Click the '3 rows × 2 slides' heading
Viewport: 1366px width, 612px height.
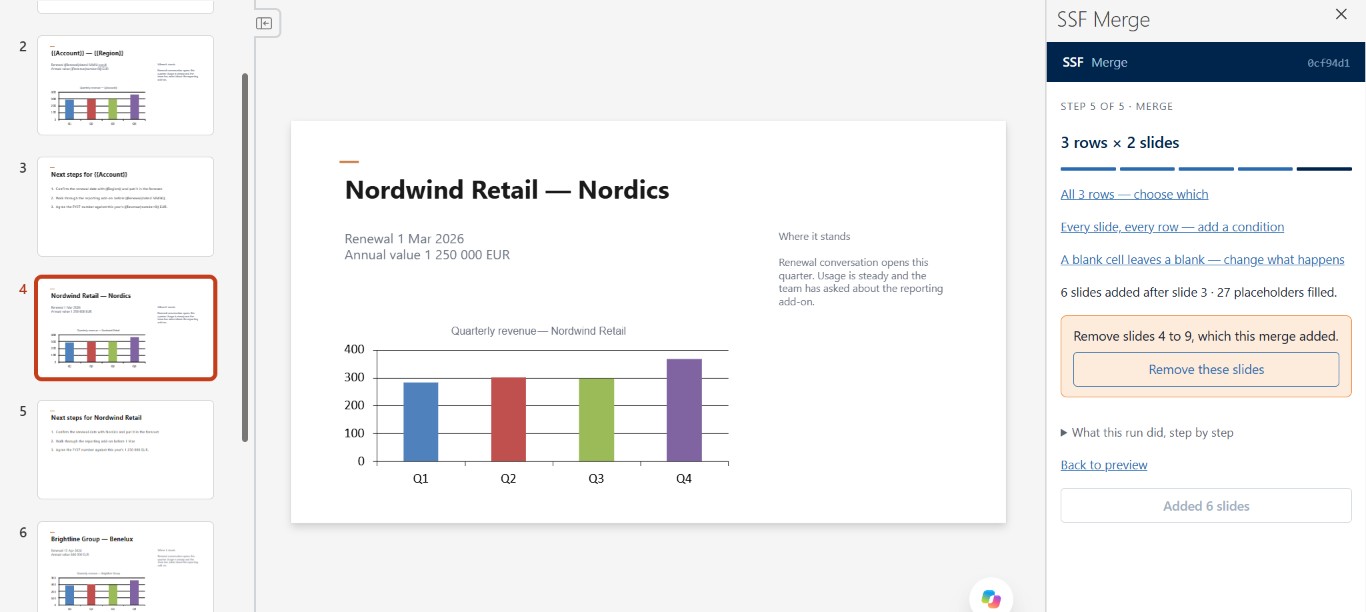(x=1120, y=143)
